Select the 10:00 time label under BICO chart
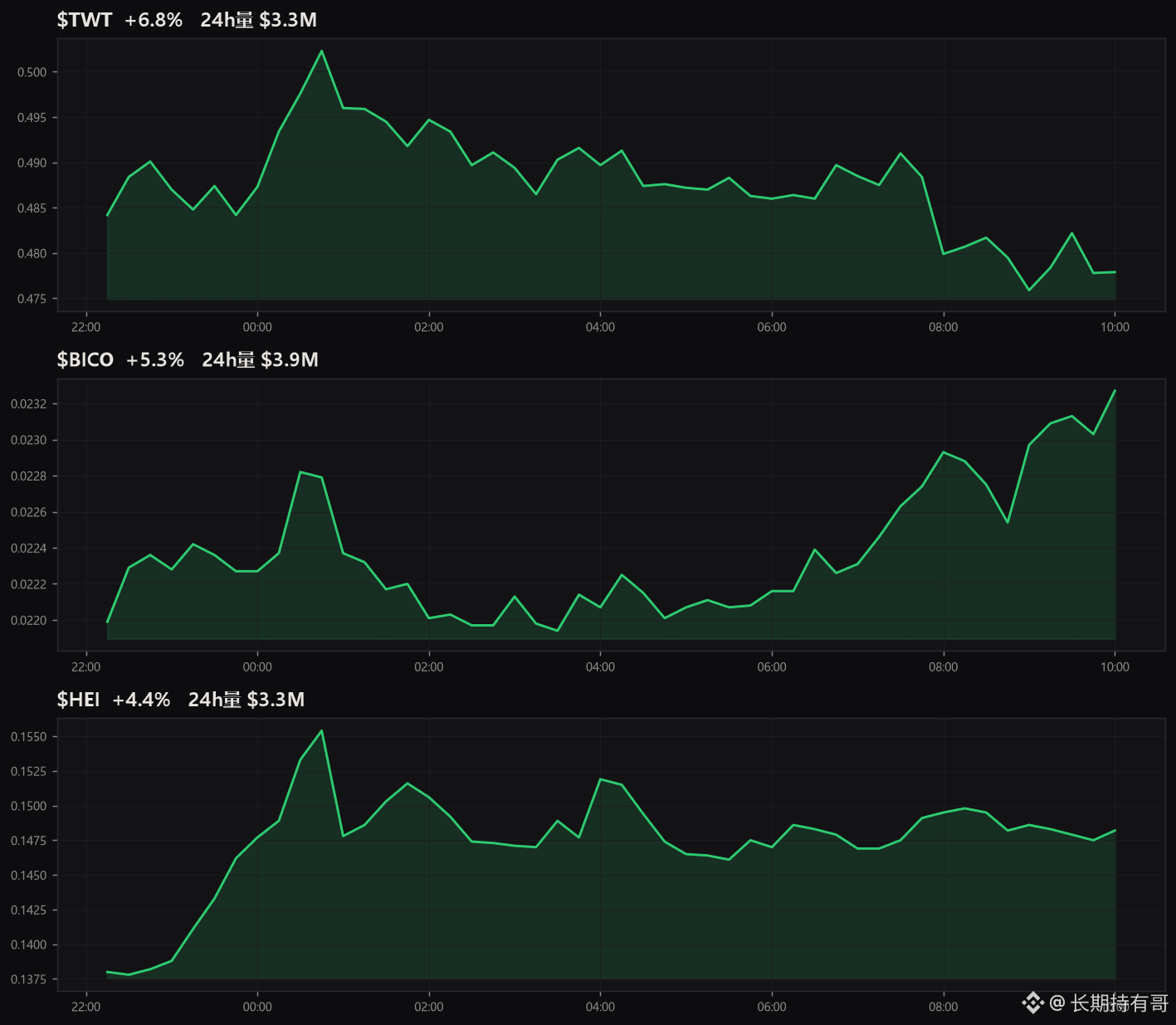This screenshot has height=1025, width=1176. click(x=1115, y=666)
